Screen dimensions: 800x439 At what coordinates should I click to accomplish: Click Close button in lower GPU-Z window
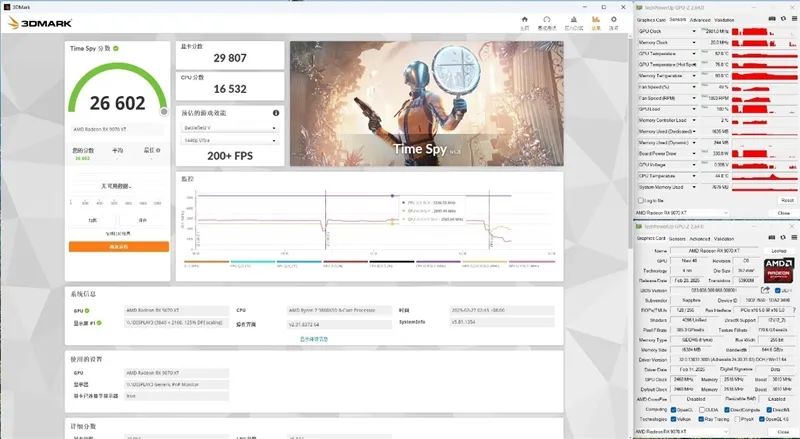(784, 432)
